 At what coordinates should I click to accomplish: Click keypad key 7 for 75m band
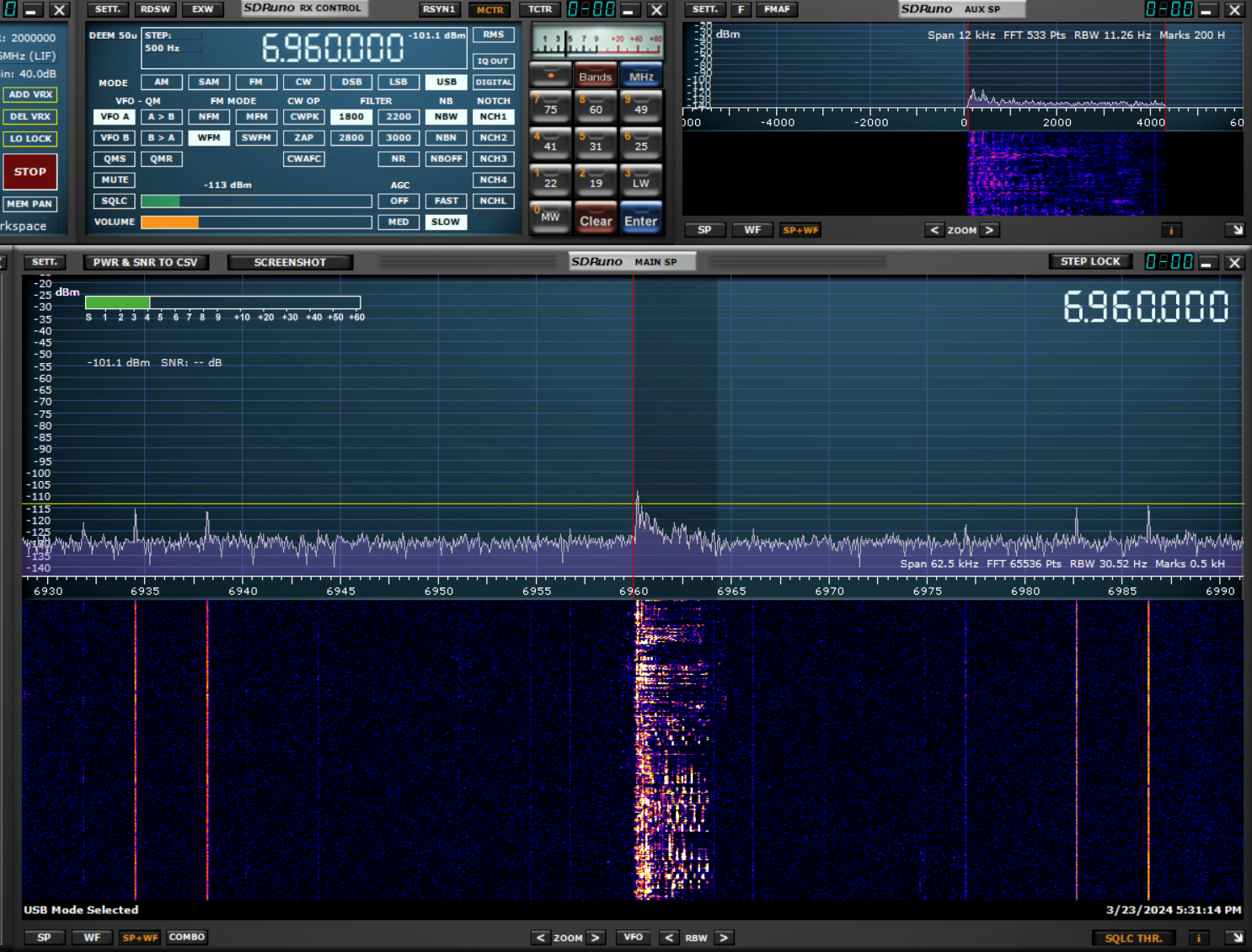[x=550, y=106]
